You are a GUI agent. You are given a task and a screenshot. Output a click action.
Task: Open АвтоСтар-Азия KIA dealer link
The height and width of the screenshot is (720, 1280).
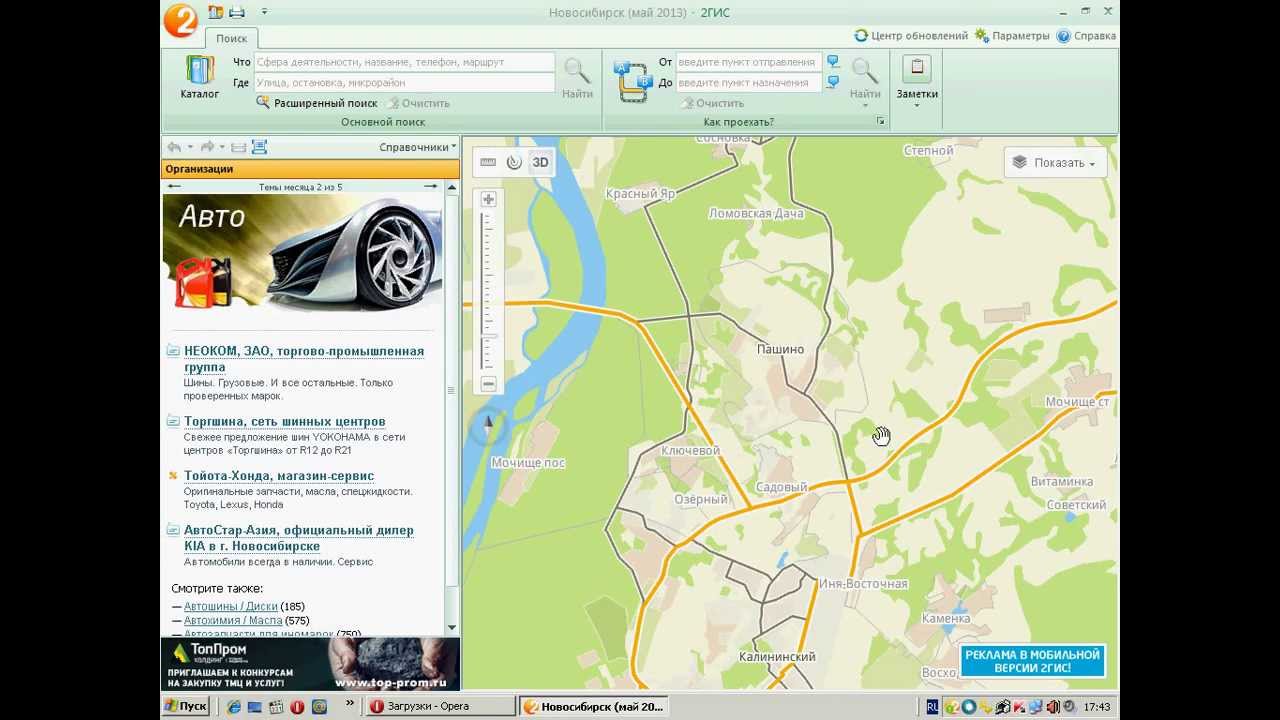tap(299, 538)
